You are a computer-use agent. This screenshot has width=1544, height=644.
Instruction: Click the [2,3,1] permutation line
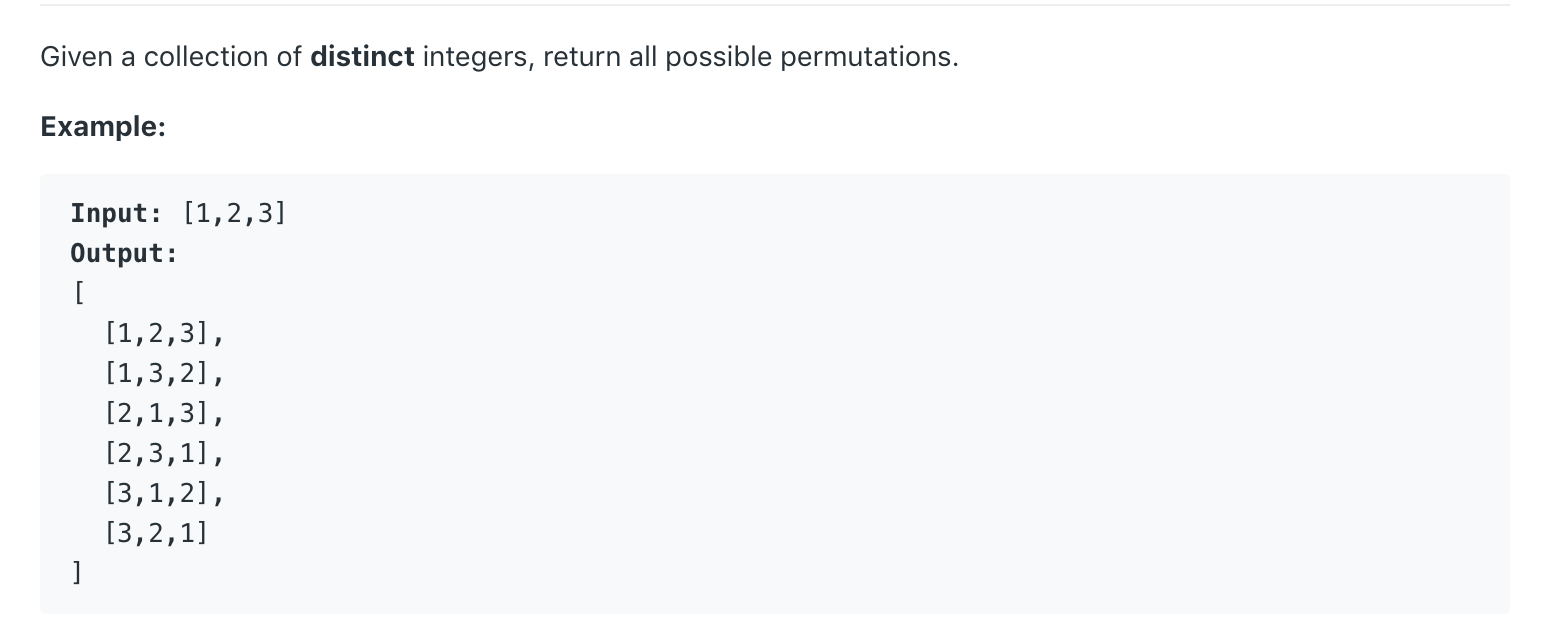[163, 453]
